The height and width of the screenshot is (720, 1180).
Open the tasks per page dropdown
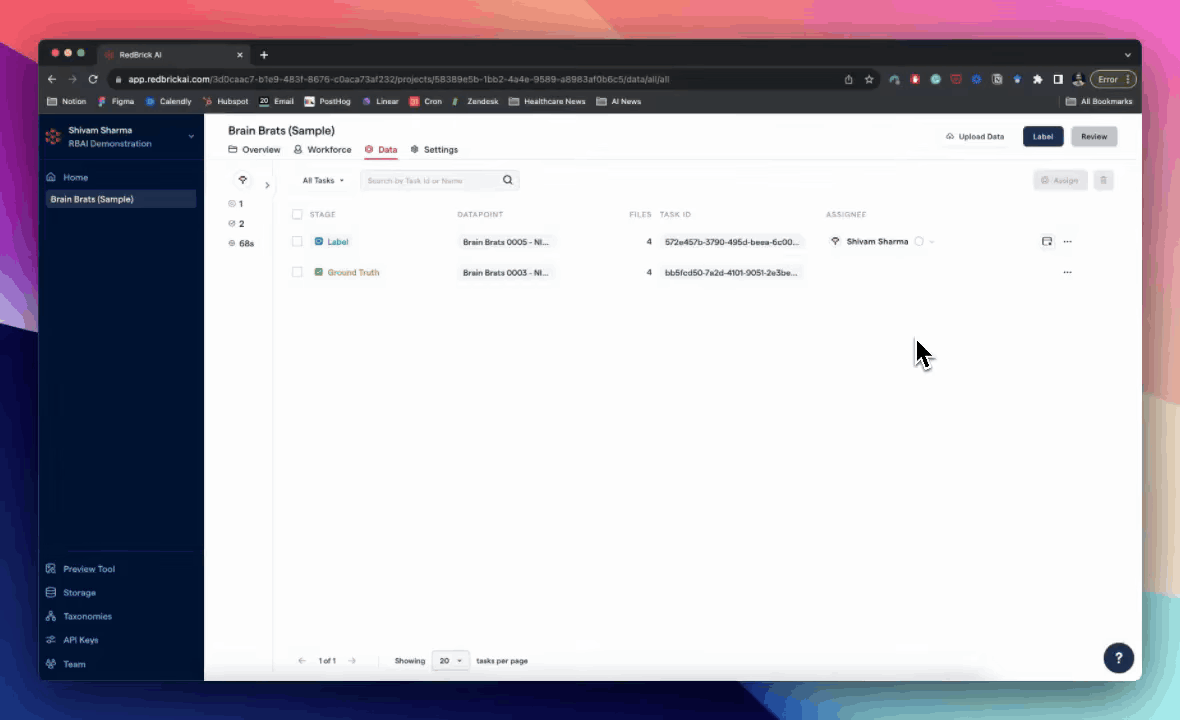(451, 661)
